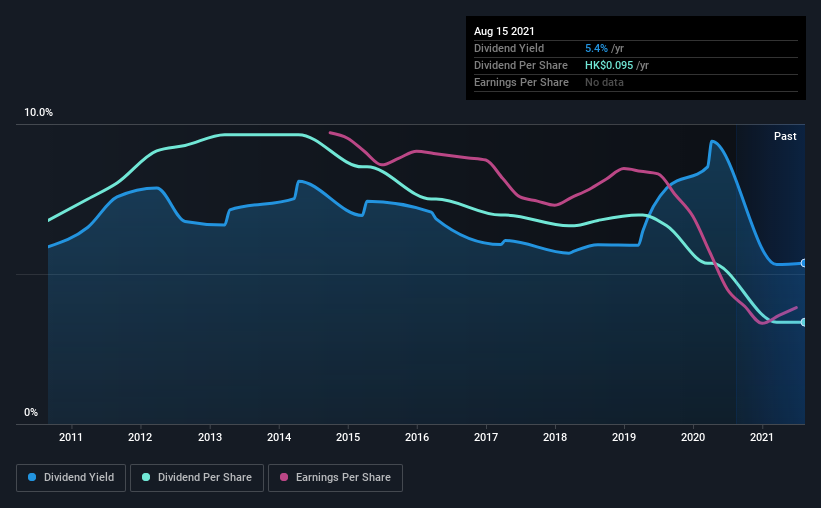Click the 2018 x-axis label
Image resolution: width=821 pixels, height=508 pixels.
pos(555,437)
